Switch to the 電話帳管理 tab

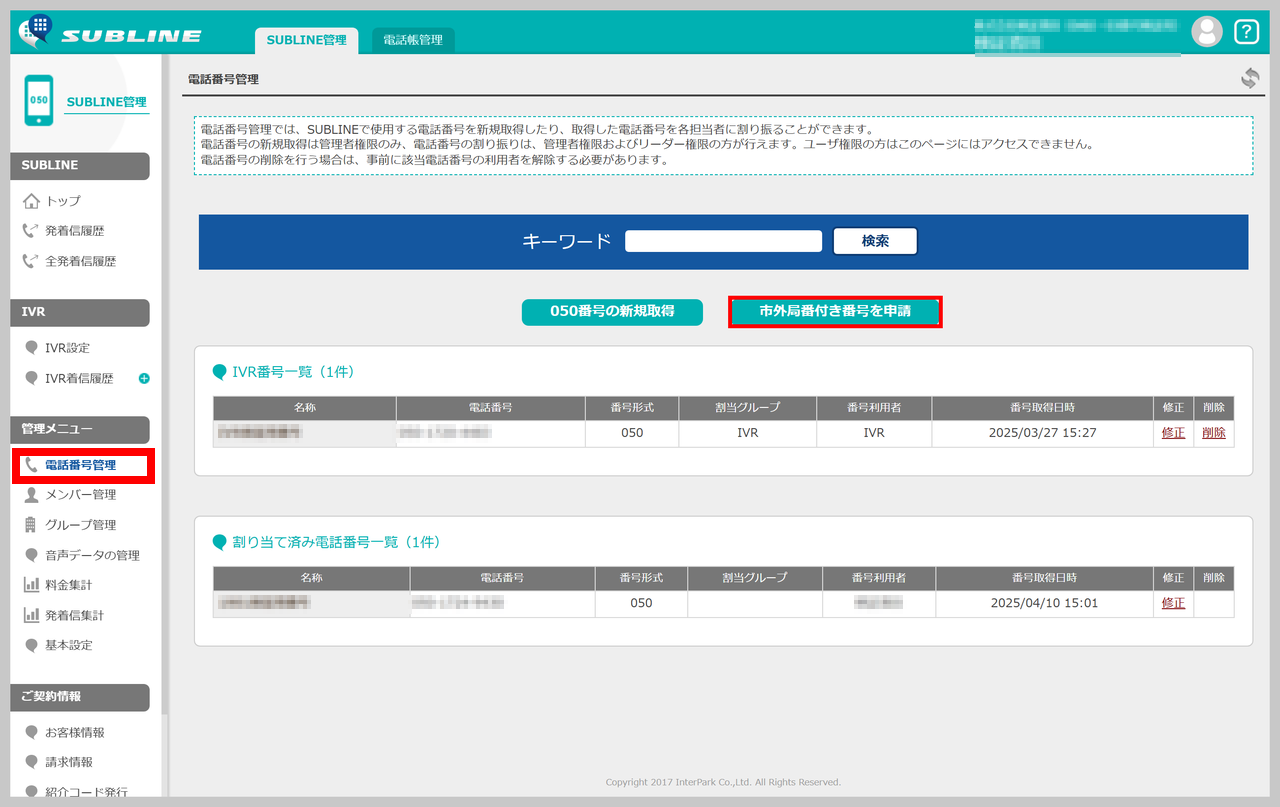[x=413, y=40]
